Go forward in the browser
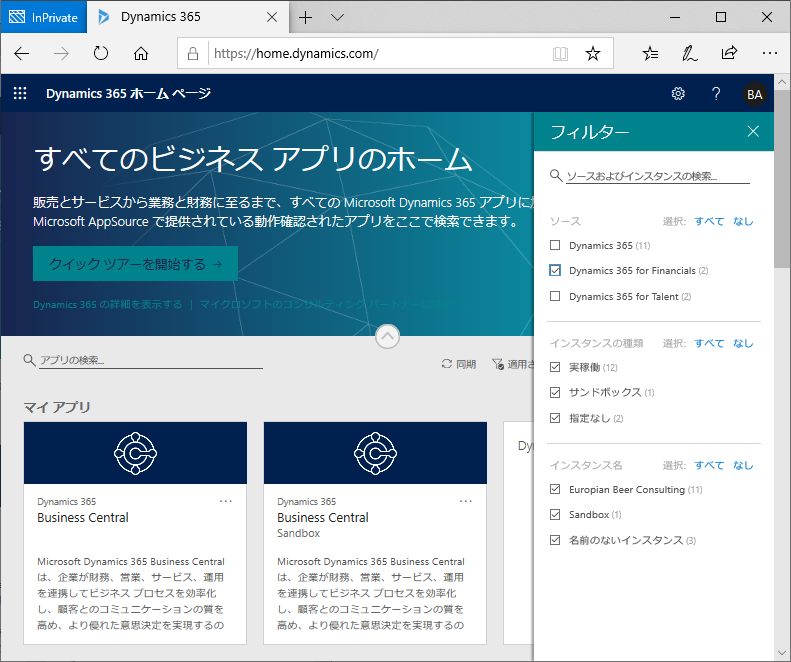 [61, 53]
